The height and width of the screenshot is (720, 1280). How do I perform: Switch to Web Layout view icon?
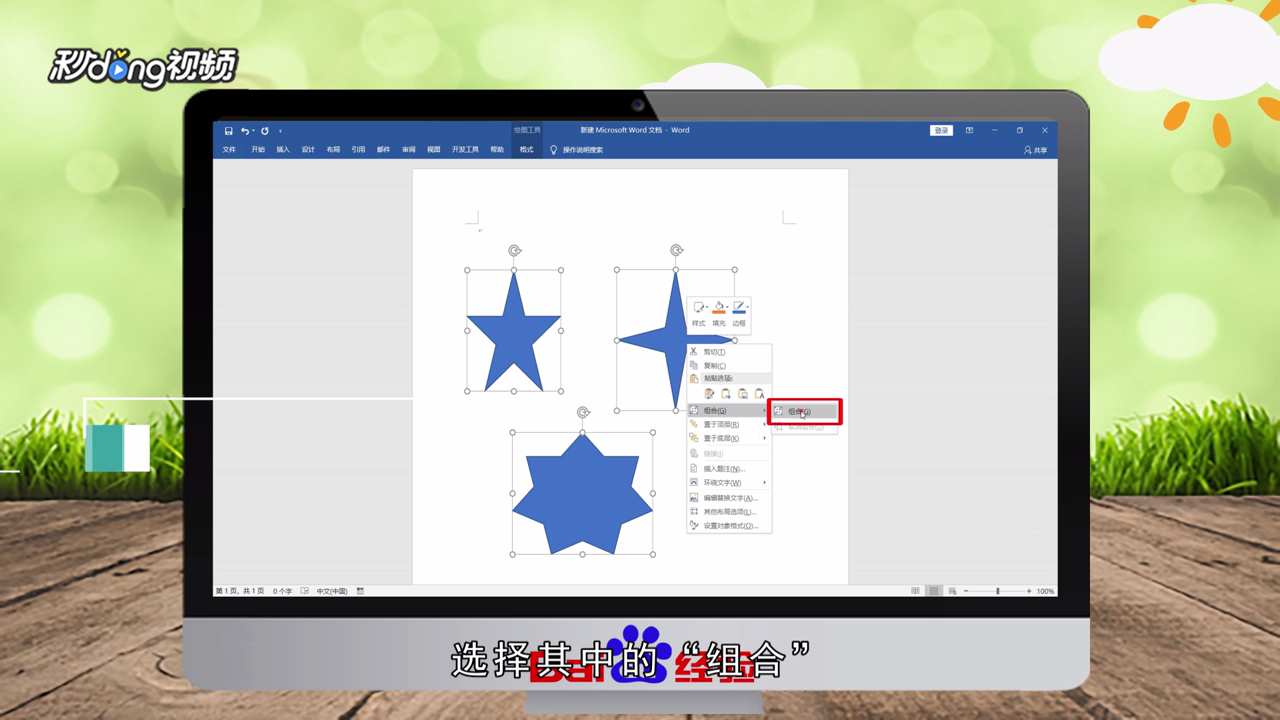(x=952, y=591)
